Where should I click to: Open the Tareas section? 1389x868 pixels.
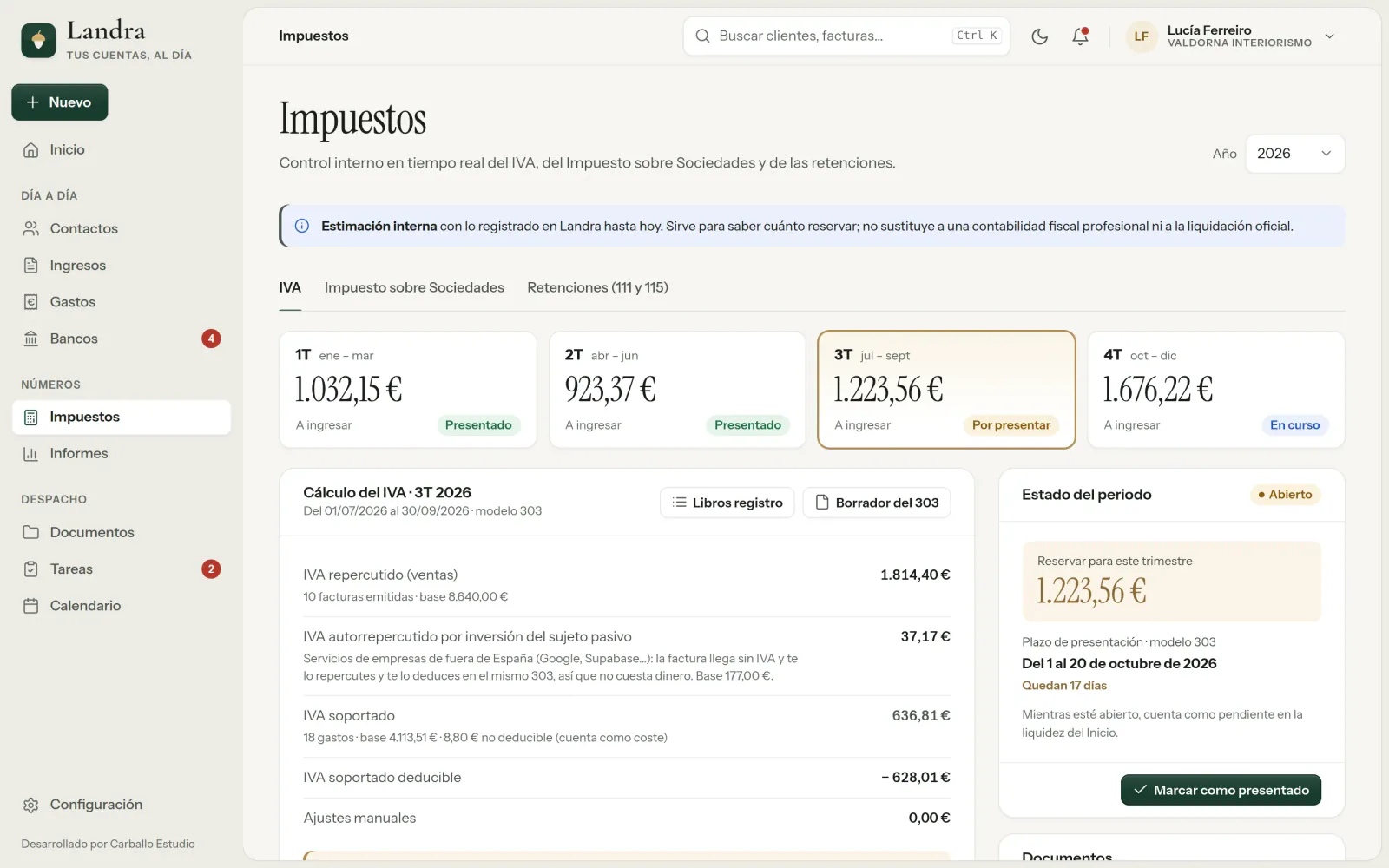tap(122, 569)
